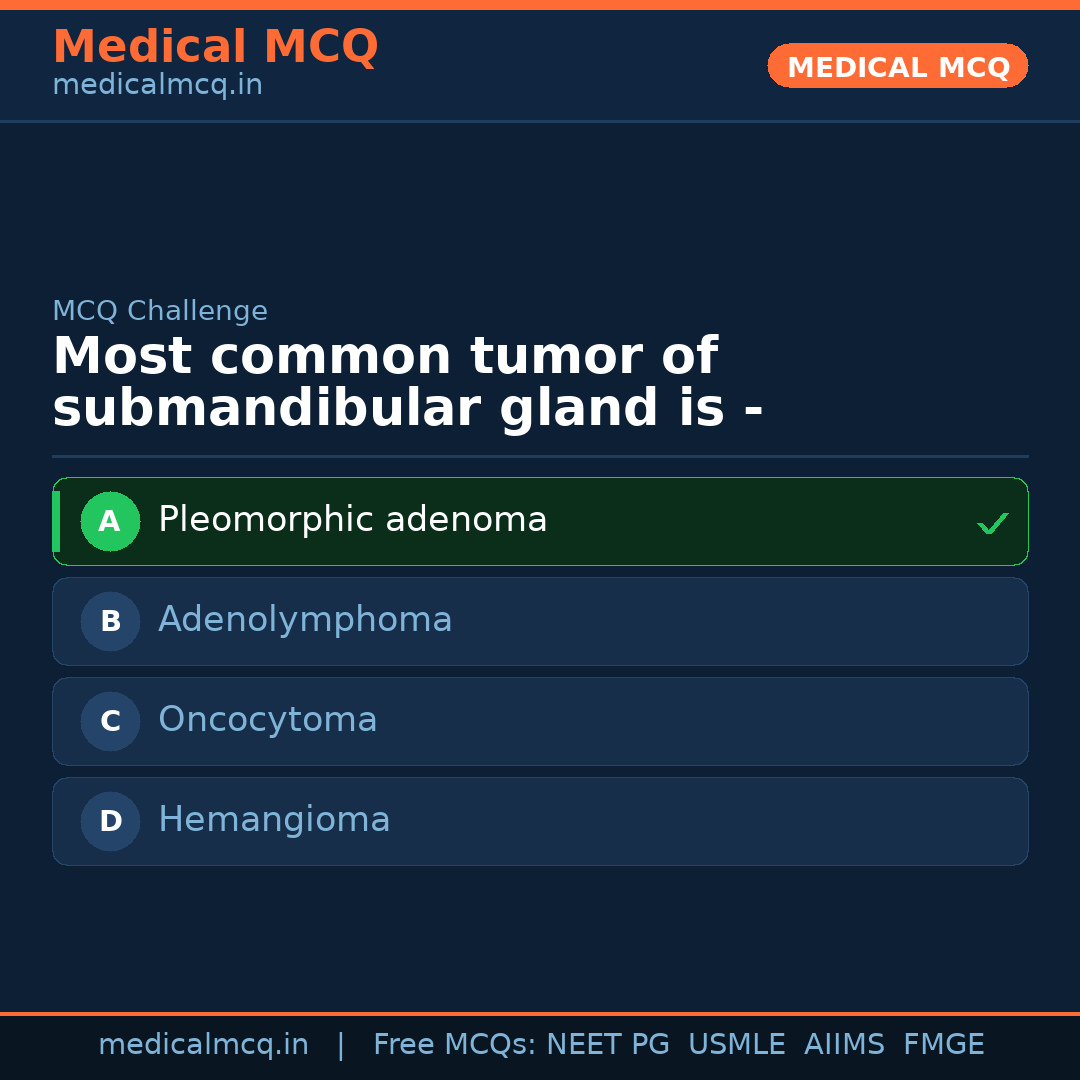Click the C letter badge circle
The height and width of the screenshot is (1080, 1080).
point(110,721)
